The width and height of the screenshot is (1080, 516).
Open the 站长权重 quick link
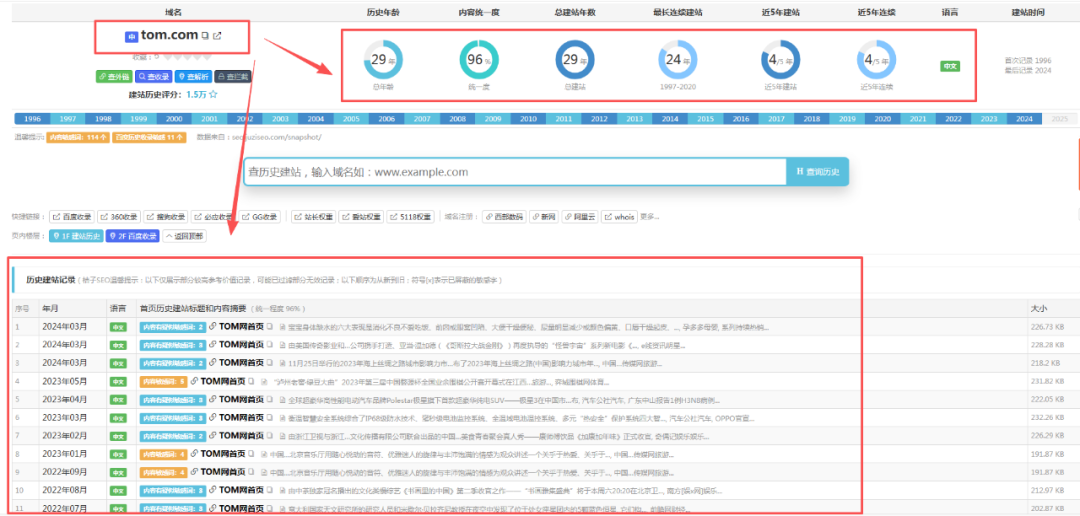click(313, 216)
